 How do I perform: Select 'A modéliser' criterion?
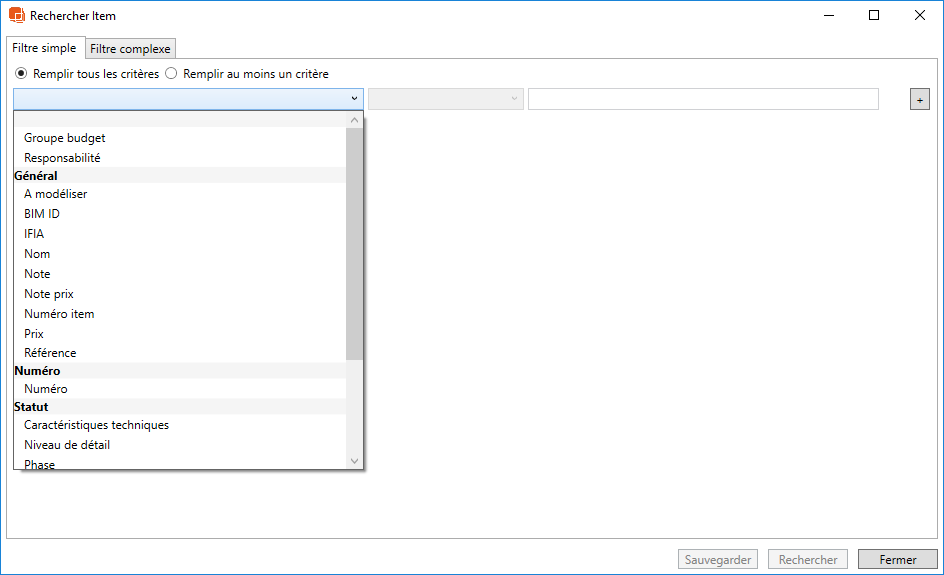56,194
